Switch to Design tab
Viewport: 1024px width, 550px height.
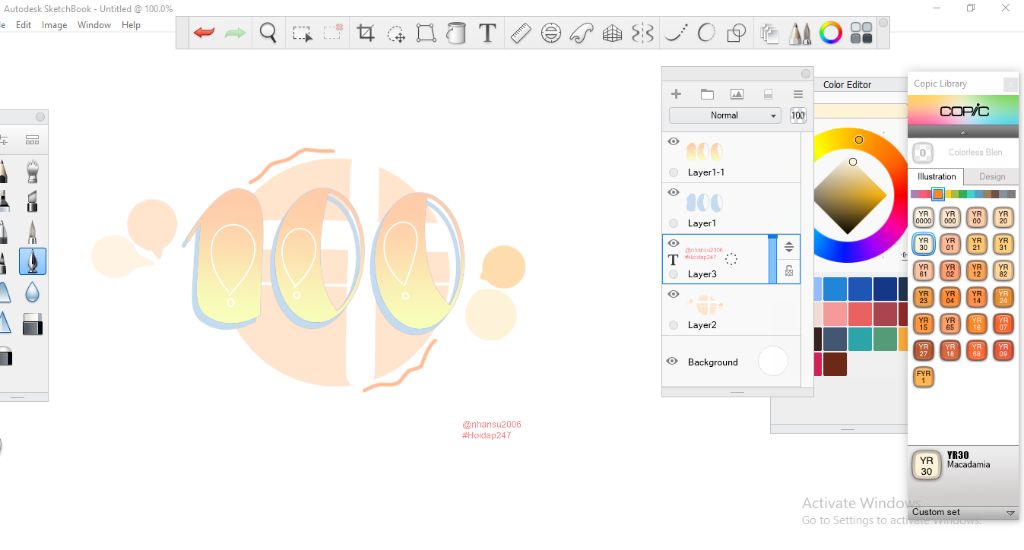(x=992, y=176)
